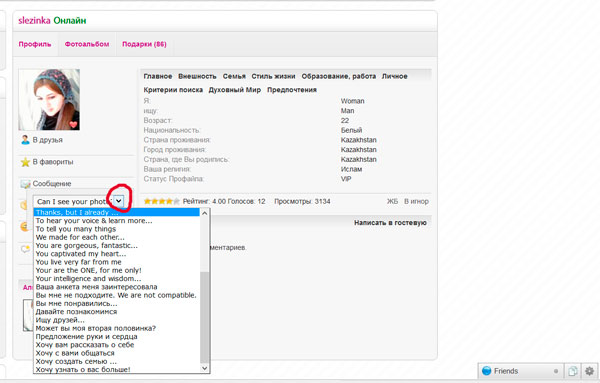Select the Семья section tab

[234, 76]
